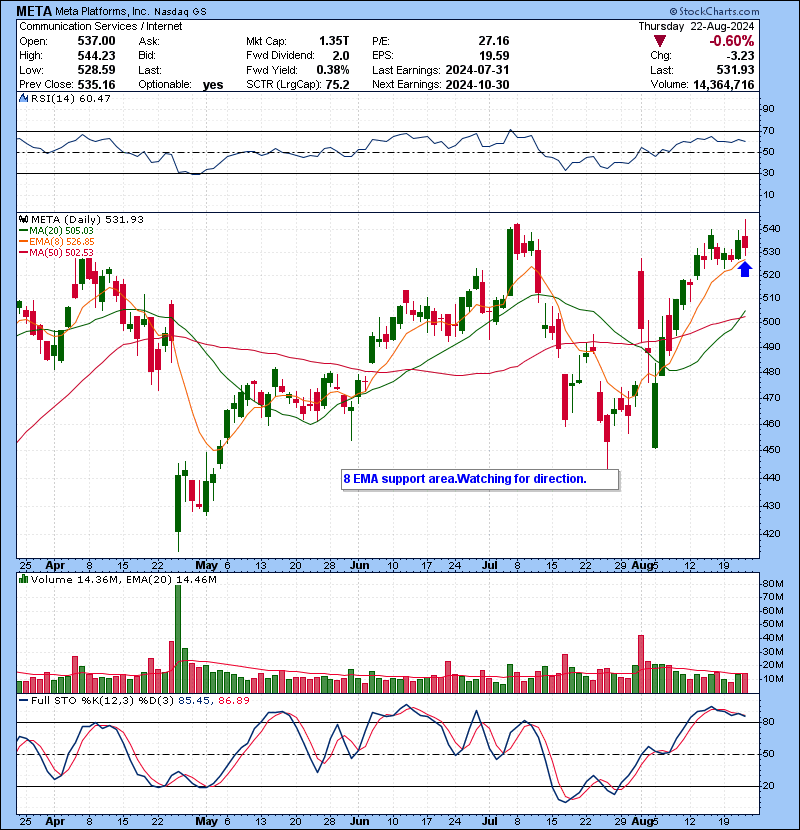
Task: Click the Last price 531.93 in header
Action: pos(735,70)
